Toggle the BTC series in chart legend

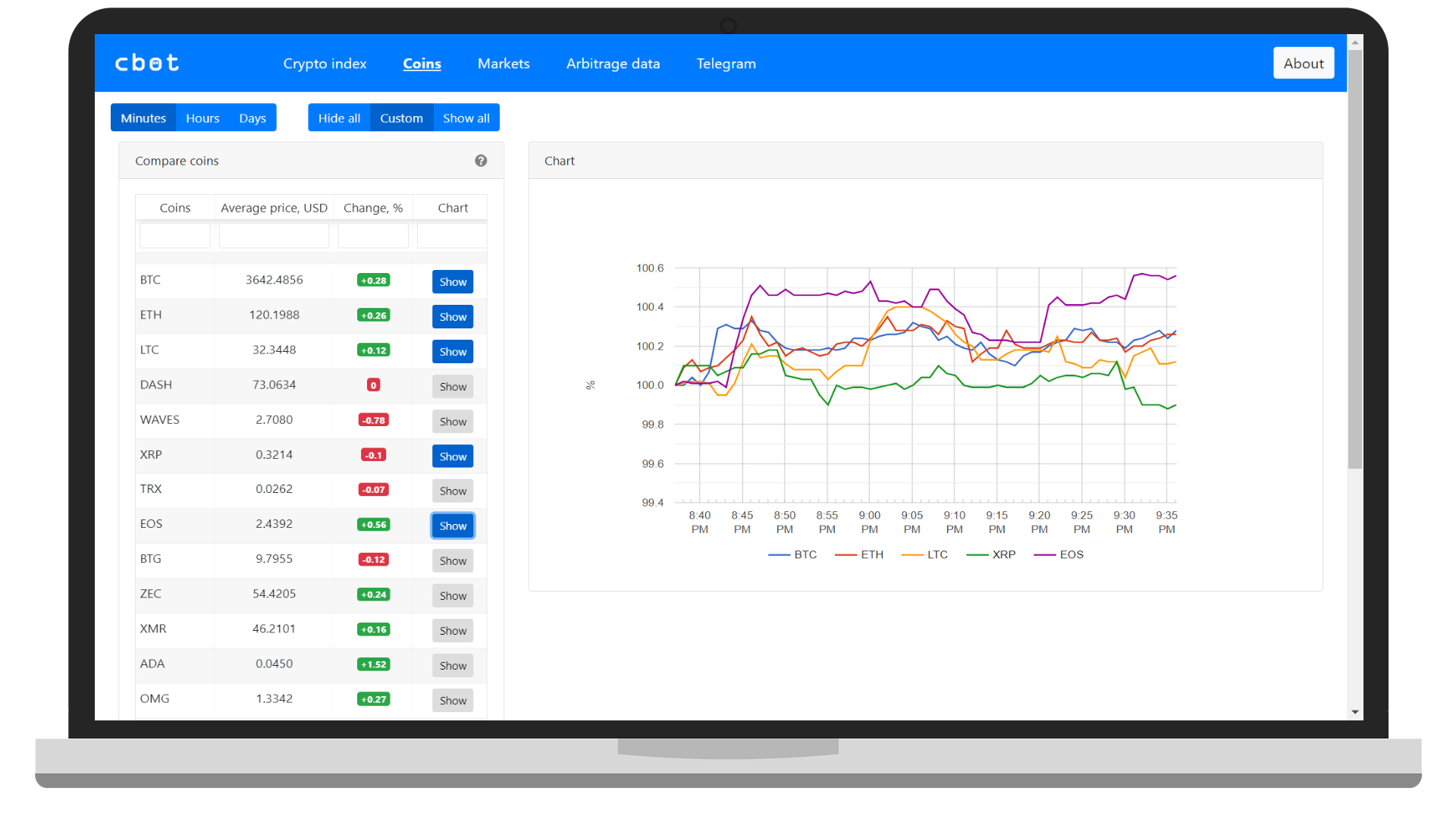tap(793, 554)
